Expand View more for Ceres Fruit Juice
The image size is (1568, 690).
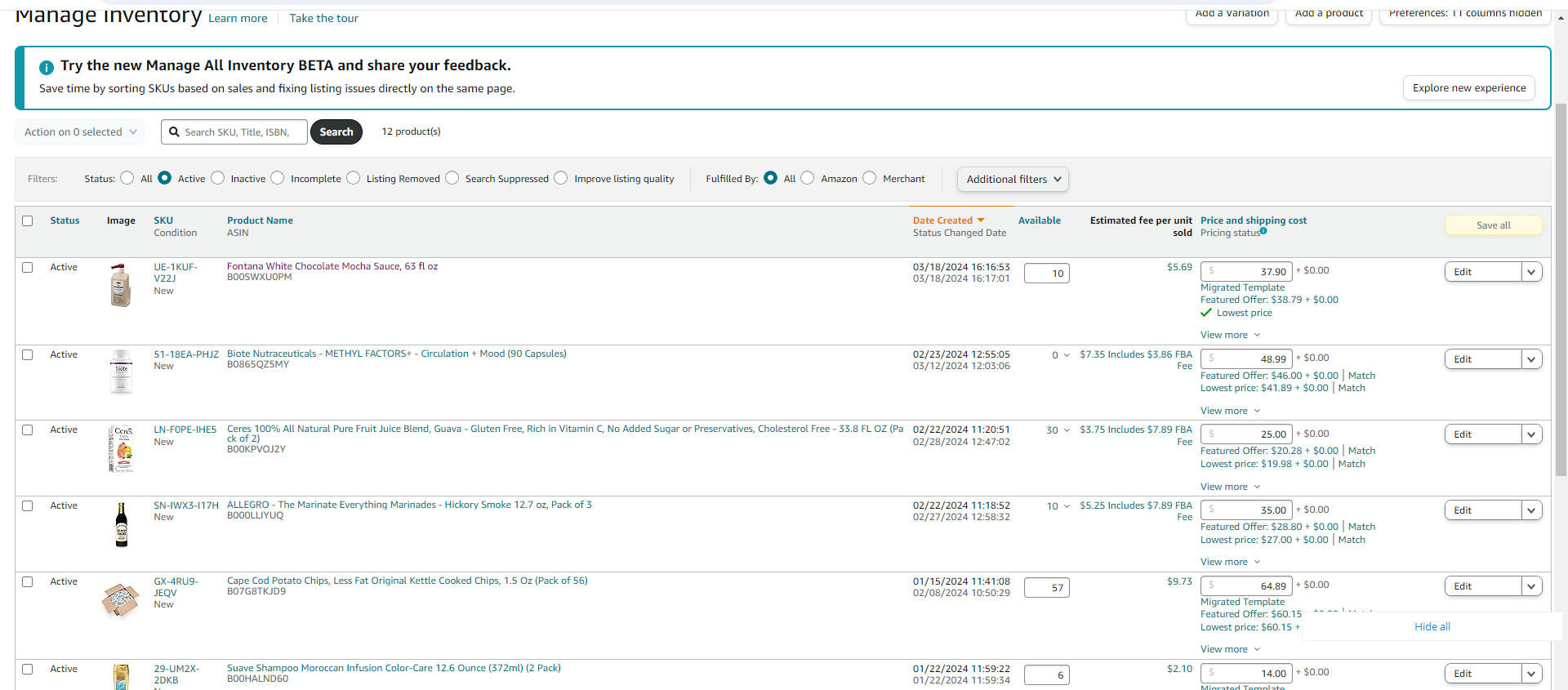pos(1230,487)
